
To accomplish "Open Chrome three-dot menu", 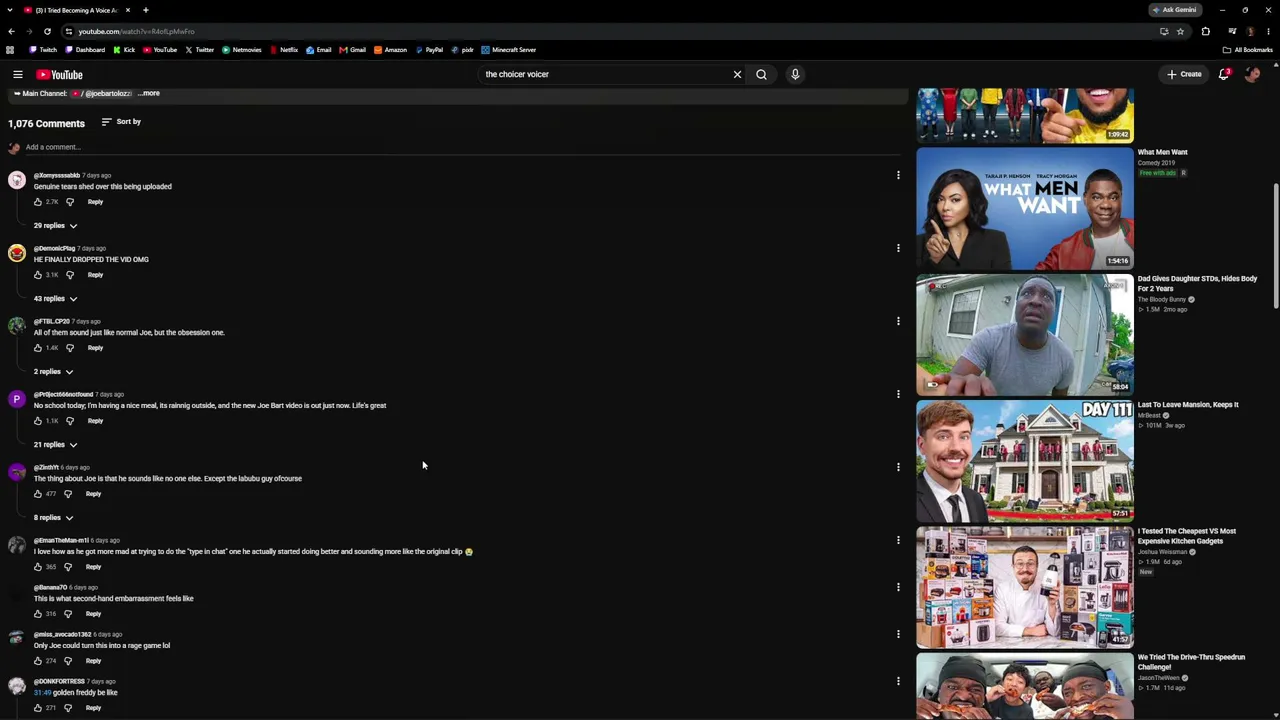I will [1268, 31].
